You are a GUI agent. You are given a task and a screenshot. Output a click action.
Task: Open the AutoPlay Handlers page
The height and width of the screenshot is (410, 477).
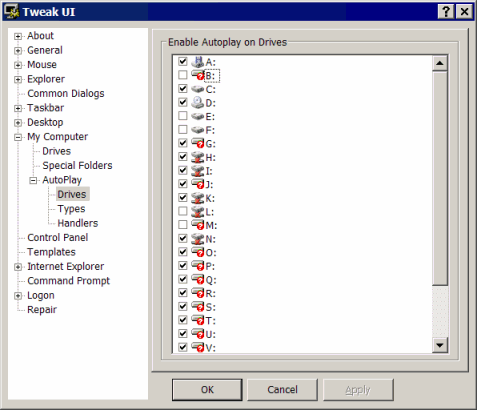click(78, 223)
